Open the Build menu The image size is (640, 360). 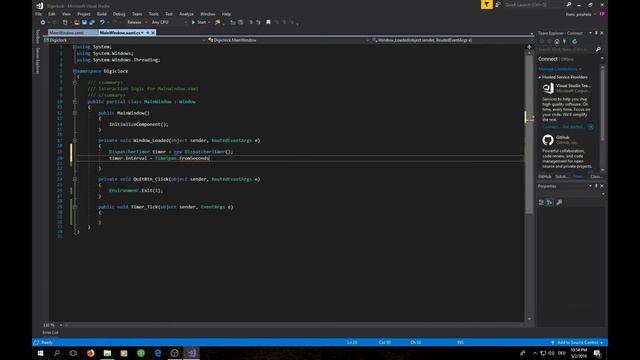click(x=102, y=14)
